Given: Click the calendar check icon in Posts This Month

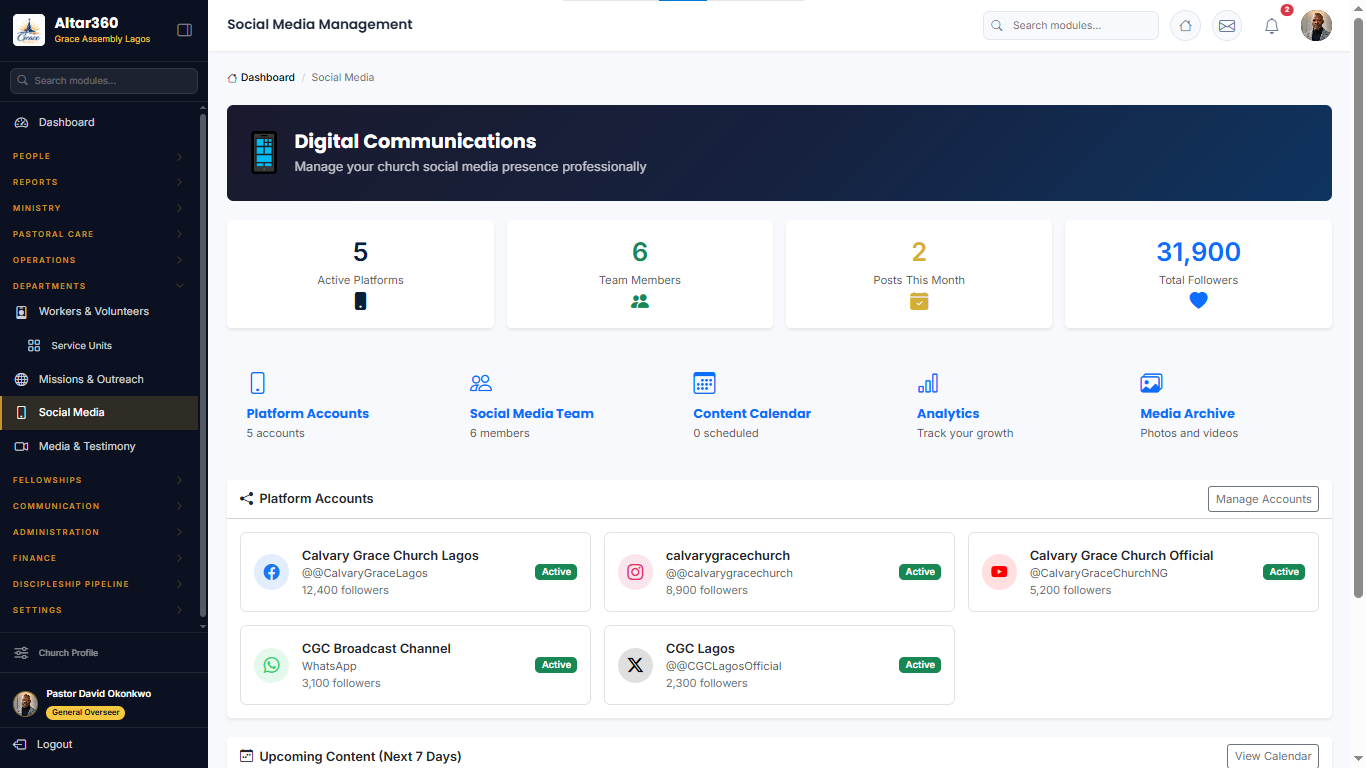Looking at the screenshot, I should (919, 301).
